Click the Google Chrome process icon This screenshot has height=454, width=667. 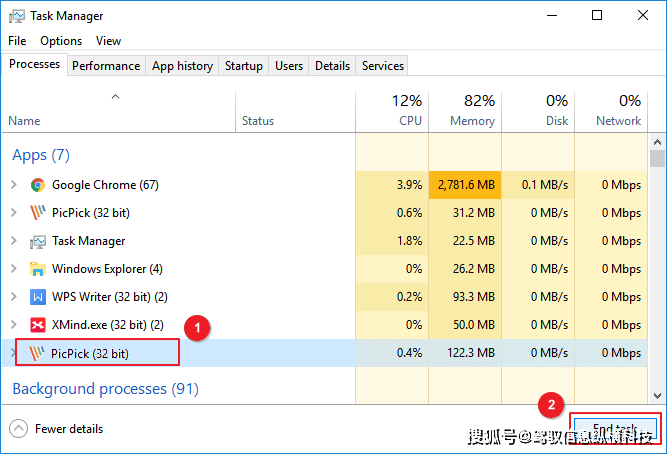(x=38, y=185)
